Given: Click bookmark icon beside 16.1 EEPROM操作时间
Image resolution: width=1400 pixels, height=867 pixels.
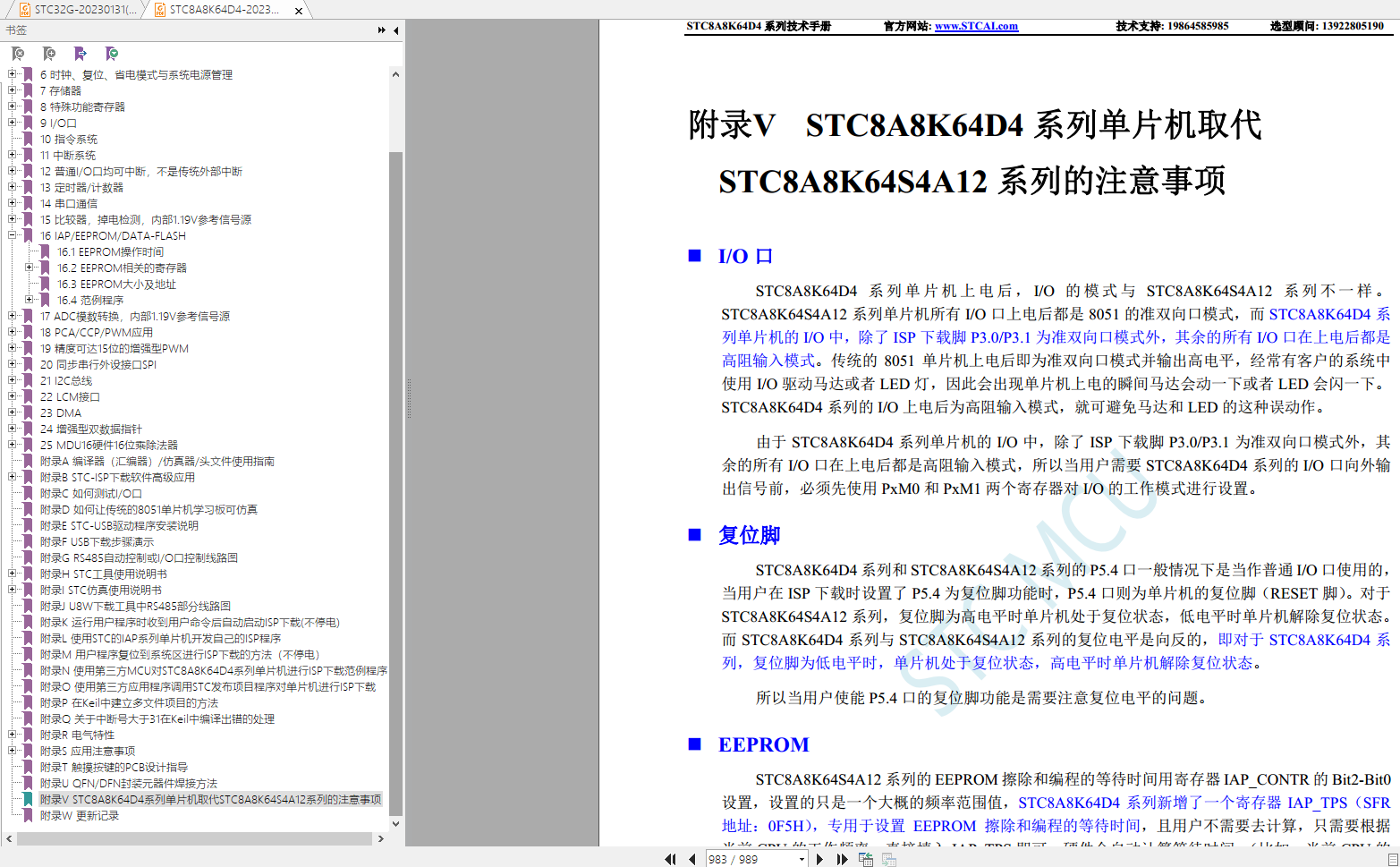Looking at the screenshot, I should click(46, 251).
